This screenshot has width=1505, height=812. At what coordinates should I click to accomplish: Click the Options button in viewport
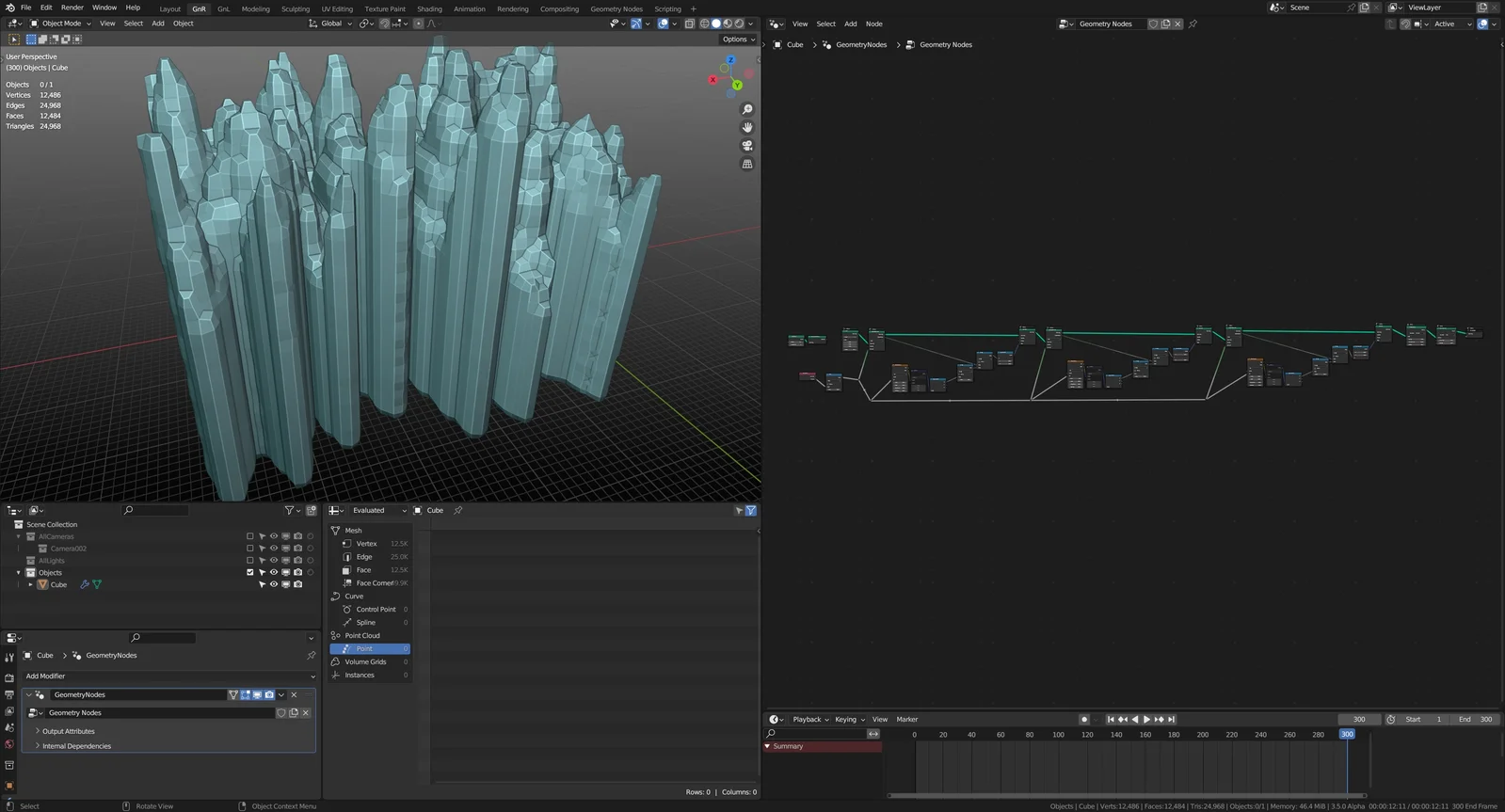[737, 40]
